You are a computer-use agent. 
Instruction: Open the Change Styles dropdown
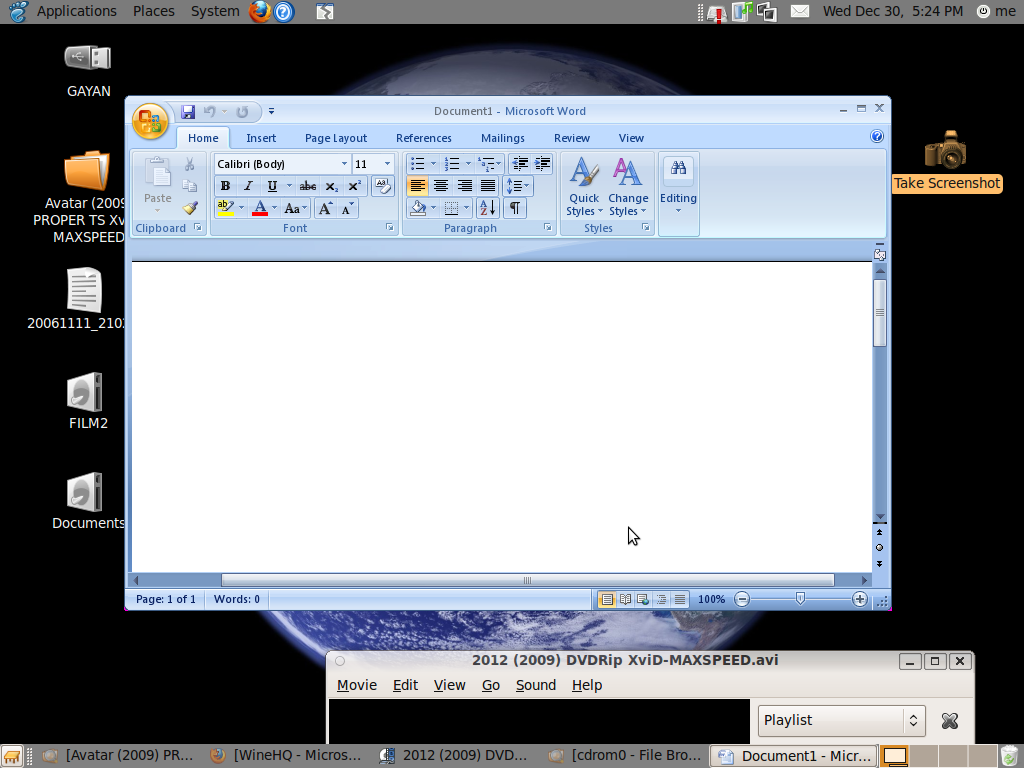click(x=628, y=187)
